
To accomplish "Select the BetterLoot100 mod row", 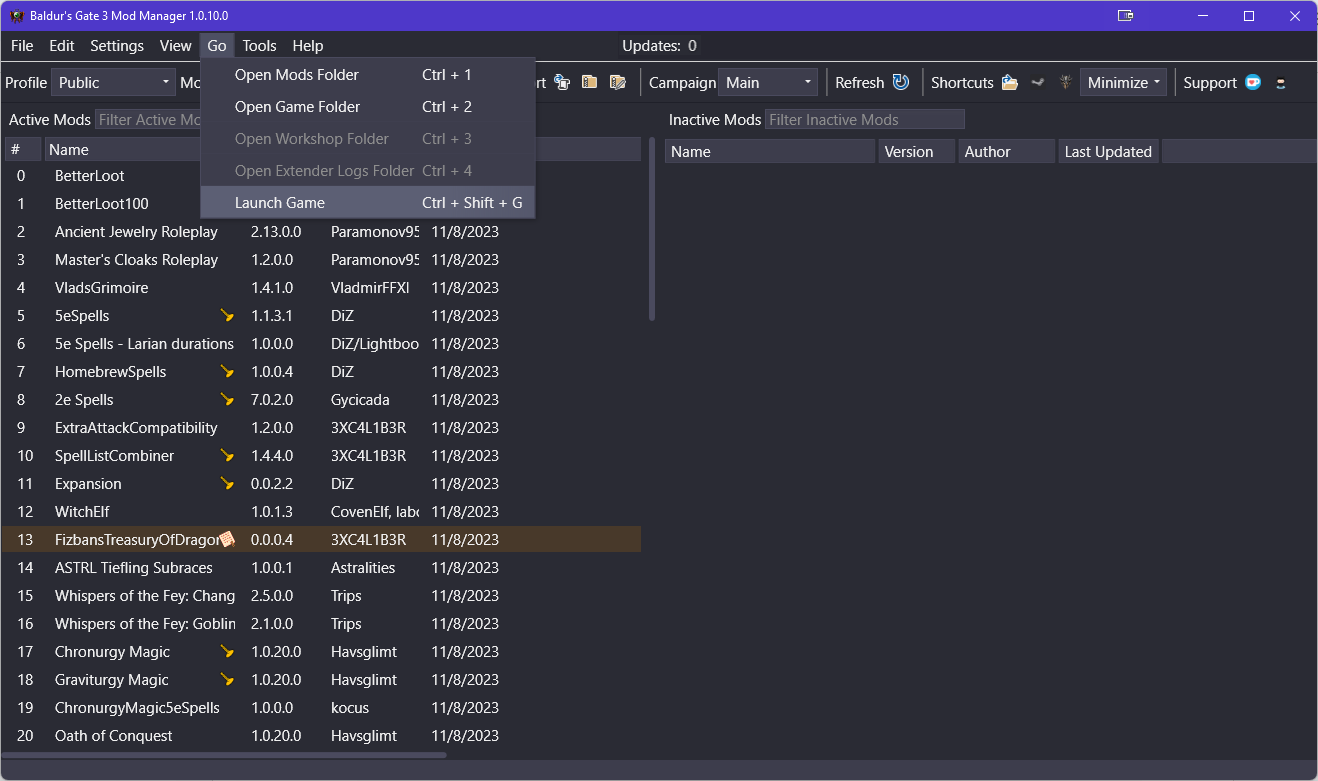I will coord(321,204).
